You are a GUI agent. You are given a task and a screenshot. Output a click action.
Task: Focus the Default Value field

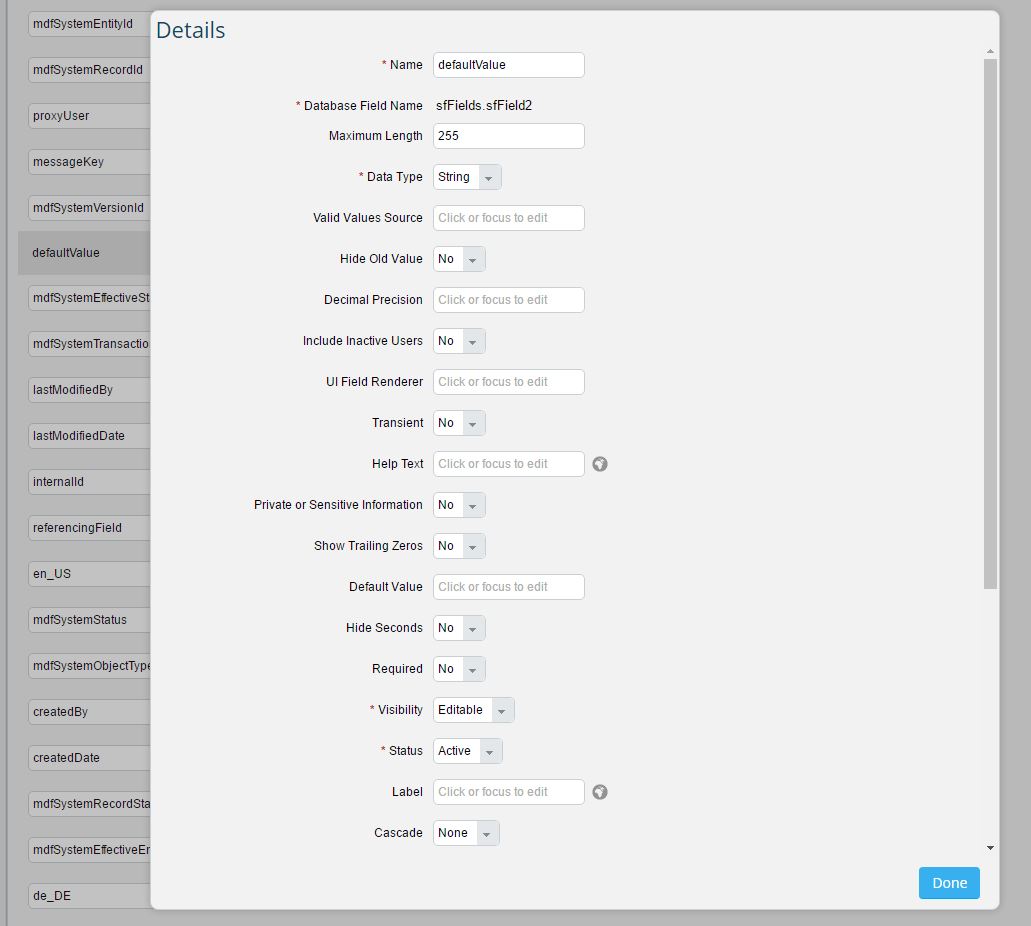508,587
